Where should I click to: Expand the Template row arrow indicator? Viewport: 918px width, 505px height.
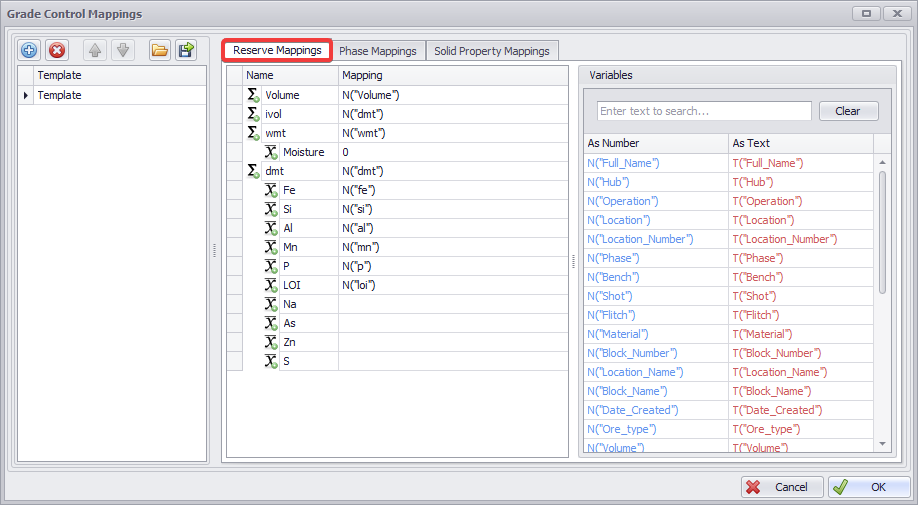tap(26, 95)
